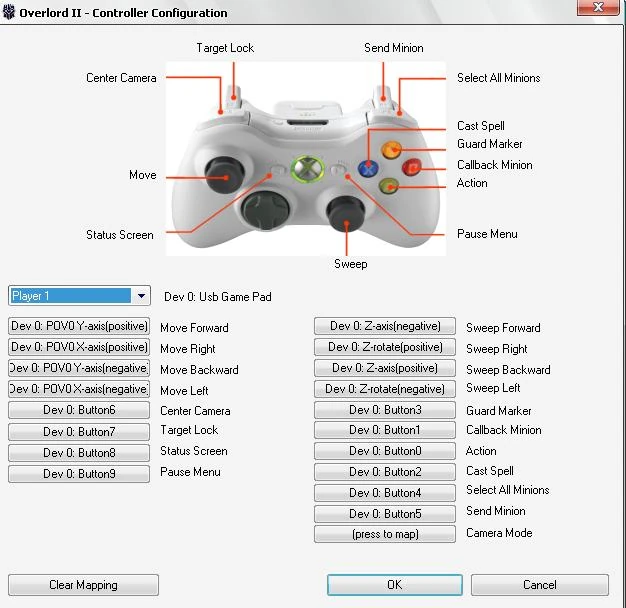626x608 pixels.
Task: Click the yellow Y button on controller image
Action: (x=392, y=150)
